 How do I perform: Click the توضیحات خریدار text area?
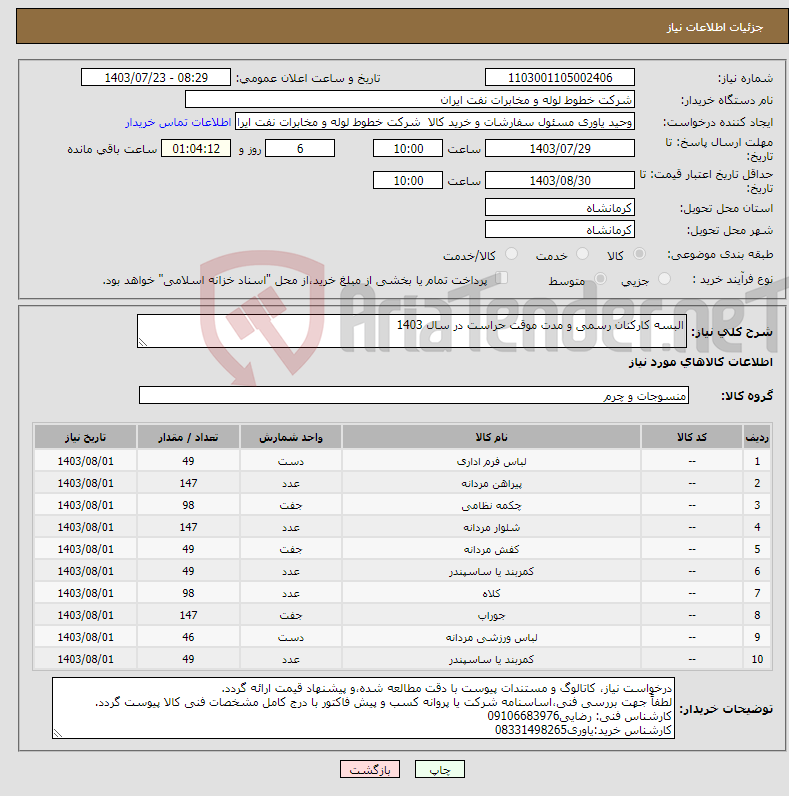(363, 708)
